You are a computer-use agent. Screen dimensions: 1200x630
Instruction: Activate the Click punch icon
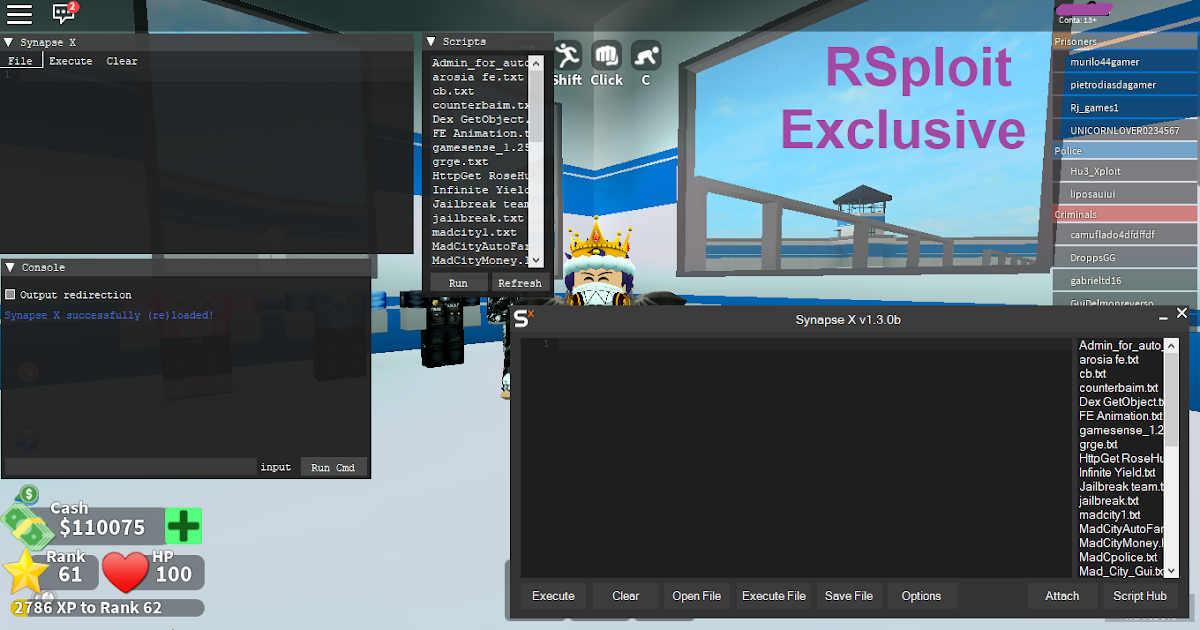click(x=607, y=55)
